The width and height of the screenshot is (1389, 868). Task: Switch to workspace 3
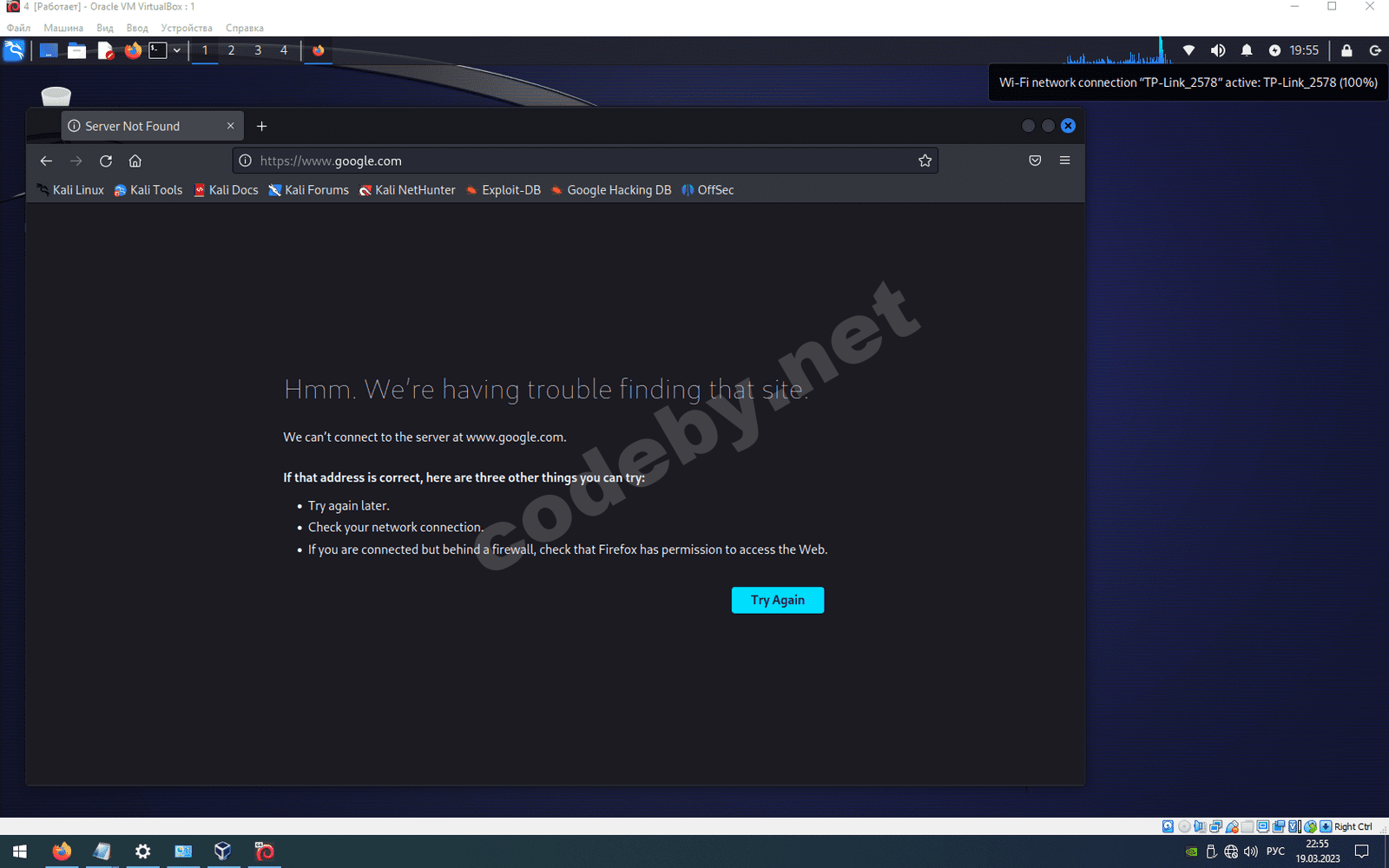(x=258, y=50)
